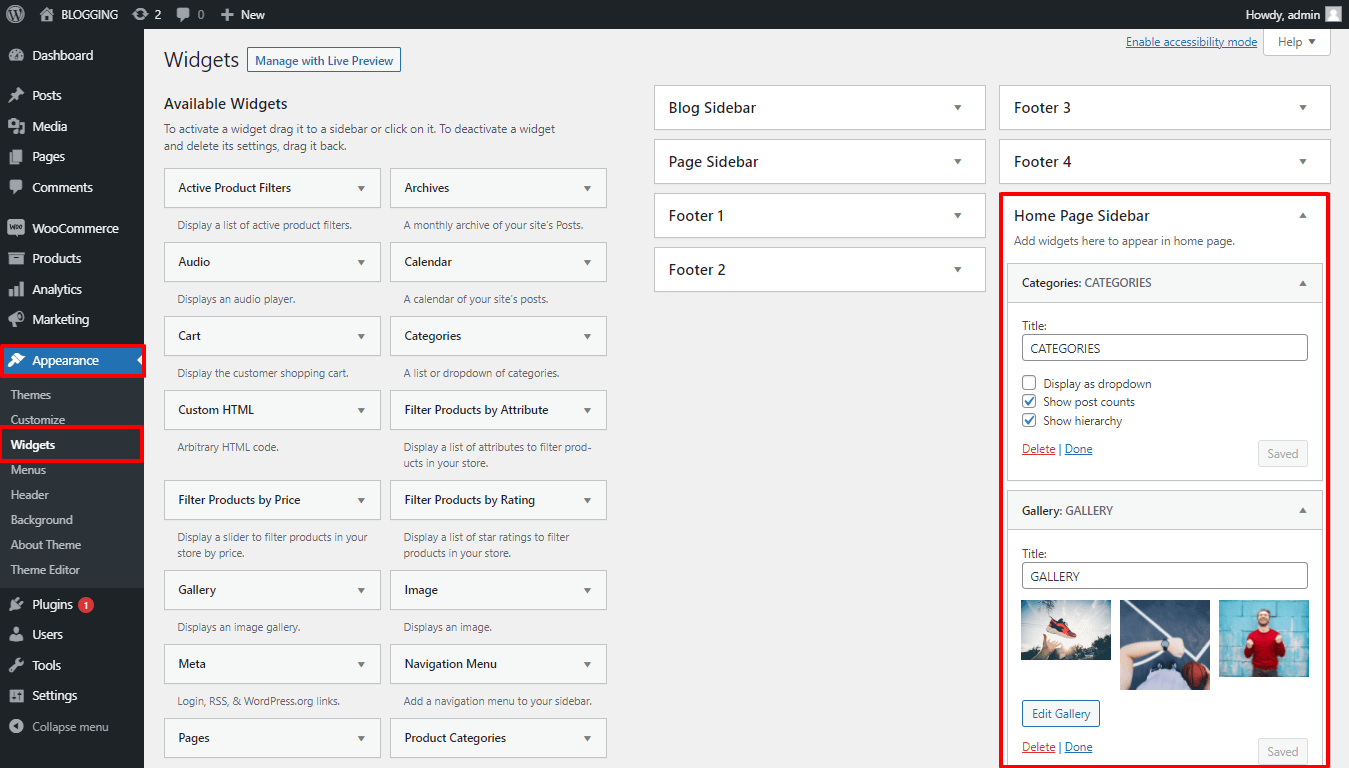Screen dimensions: 1349x768
Task: Click the admin user avatar icon
Action: [1333, 14]
